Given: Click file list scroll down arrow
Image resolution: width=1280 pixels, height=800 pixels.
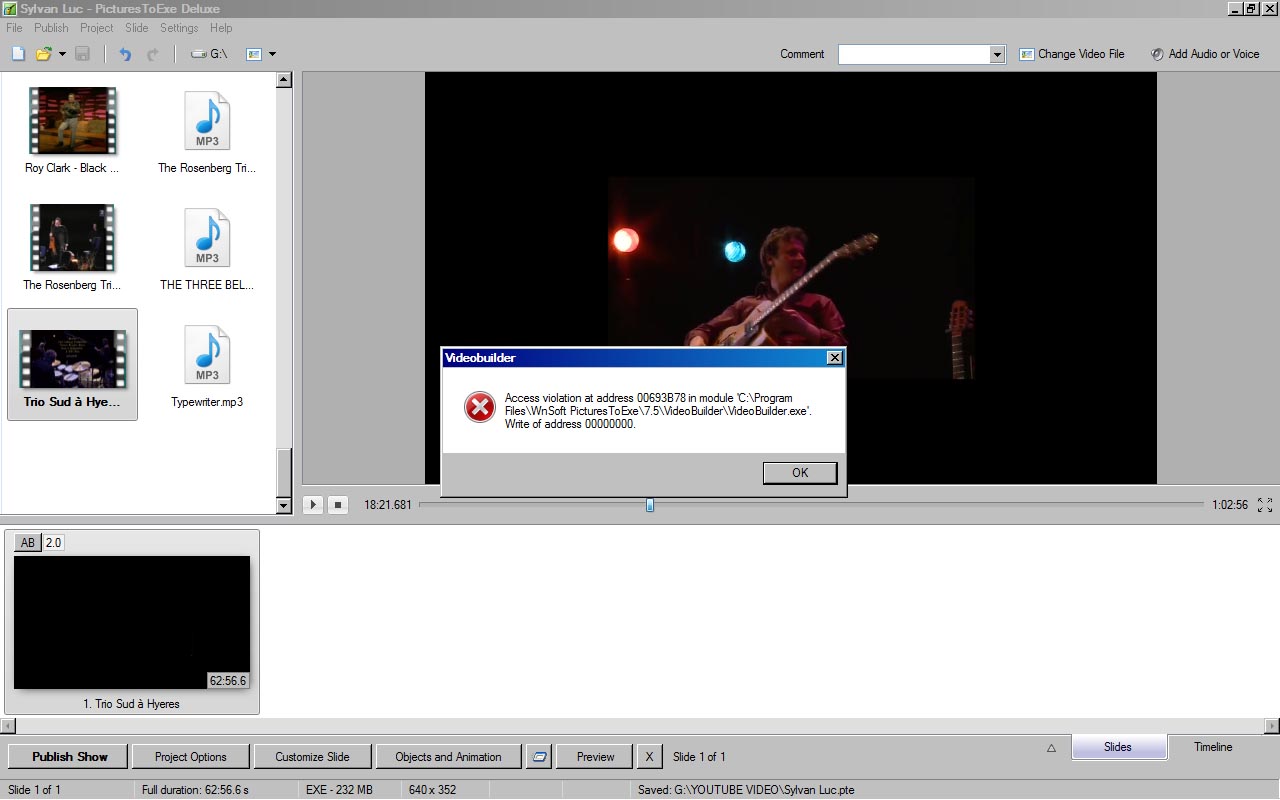Looking at the screenshot, I should 283,506.
